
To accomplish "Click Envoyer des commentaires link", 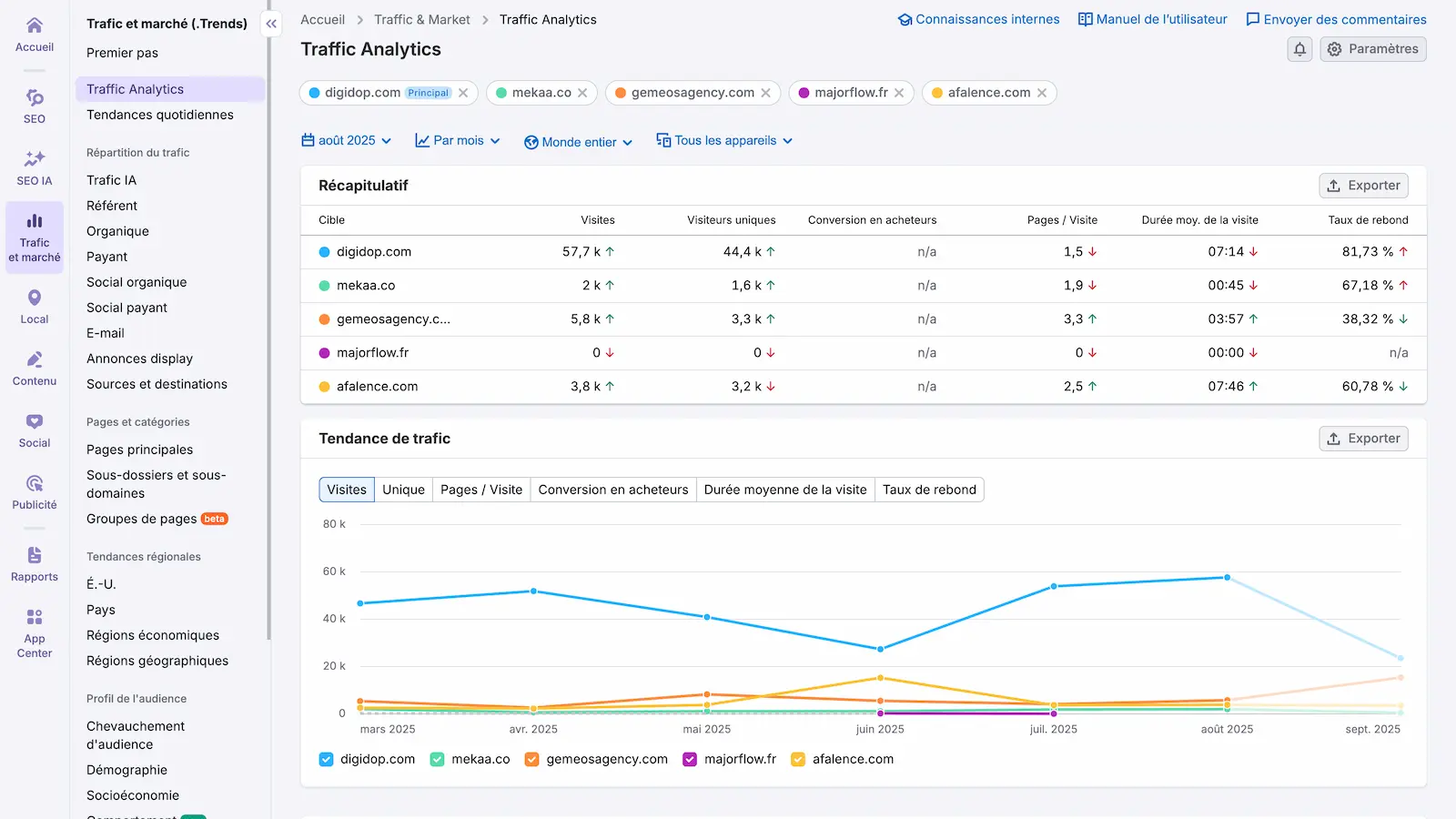I will point(1336,19).
